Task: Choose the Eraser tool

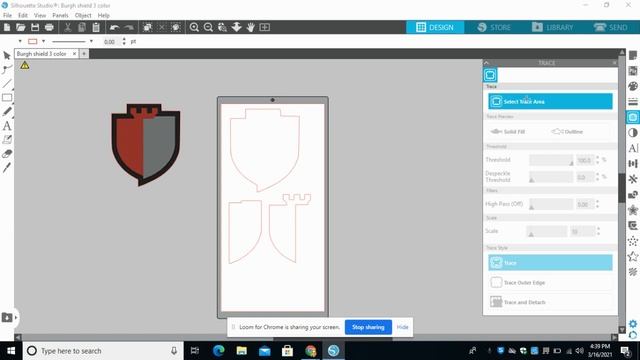Action: click(x=7, y=154)
